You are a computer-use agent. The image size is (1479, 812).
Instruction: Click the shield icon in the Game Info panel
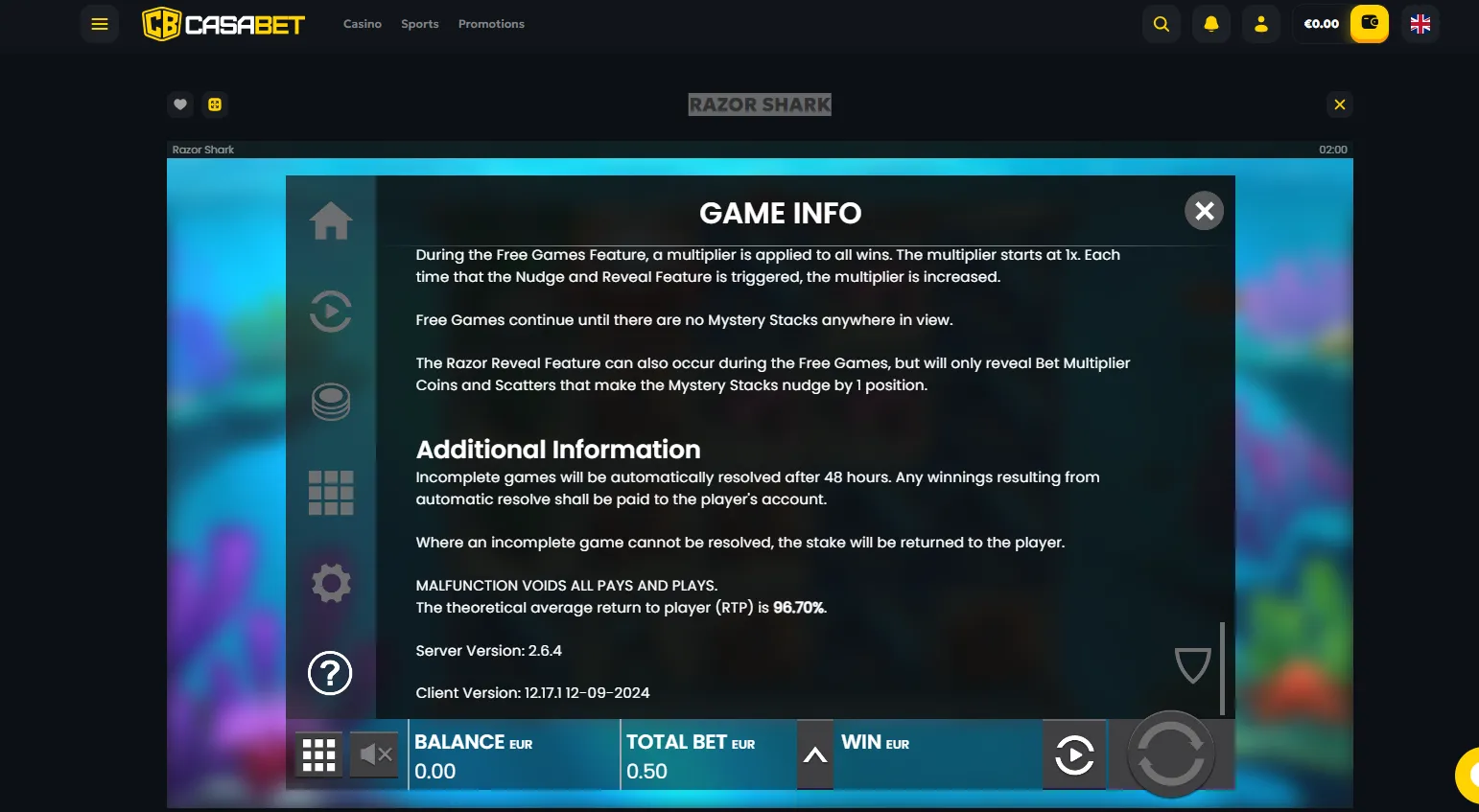1193,665
